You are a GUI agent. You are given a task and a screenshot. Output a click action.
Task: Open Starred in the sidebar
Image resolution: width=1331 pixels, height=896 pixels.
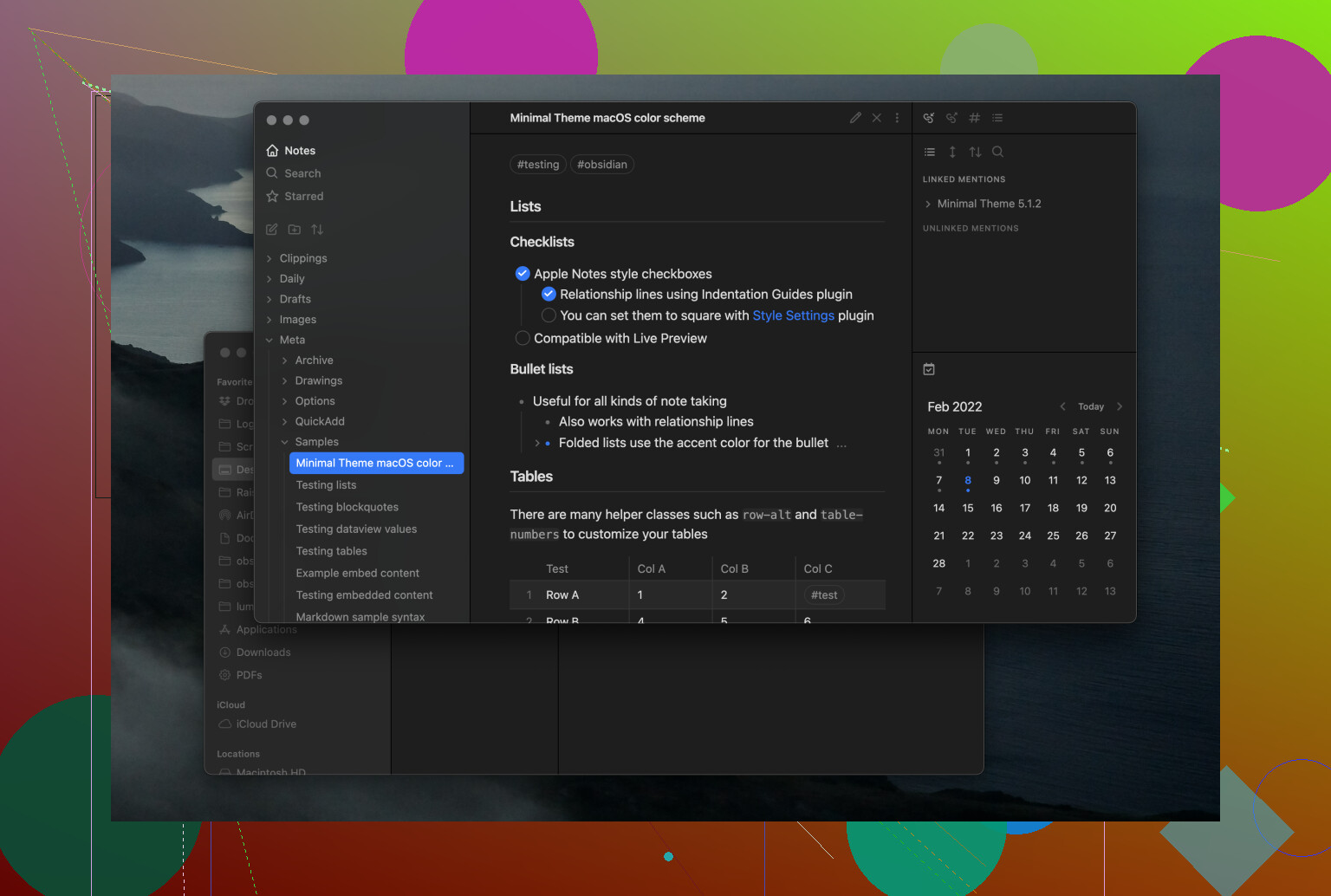pyautogui.click(x=303, y=197)
